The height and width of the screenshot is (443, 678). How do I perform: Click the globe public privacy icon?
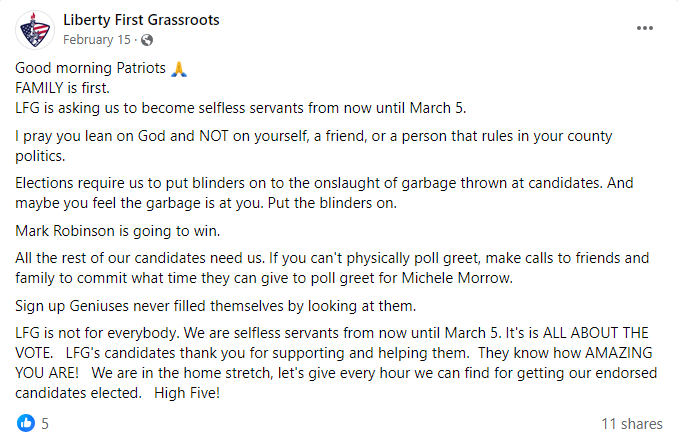148,40
